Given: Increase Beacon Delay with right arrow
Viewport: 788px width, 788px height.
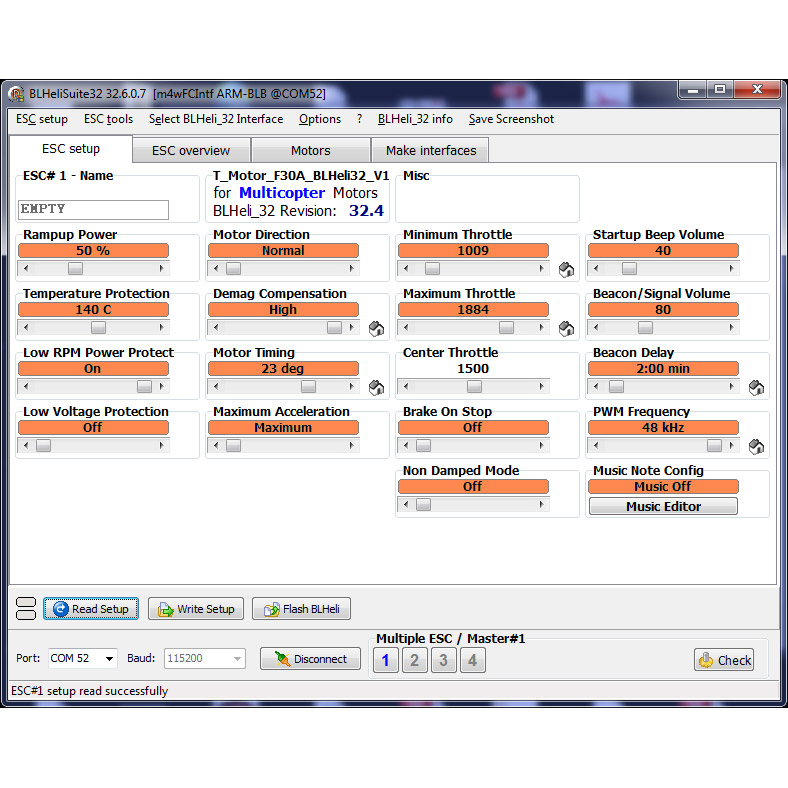Looking at the screenshot, I should point(732,386).
